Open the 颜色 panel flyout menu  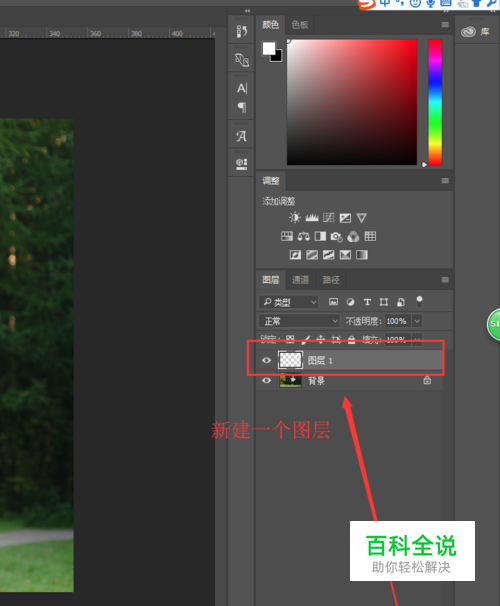coord(445,25)
